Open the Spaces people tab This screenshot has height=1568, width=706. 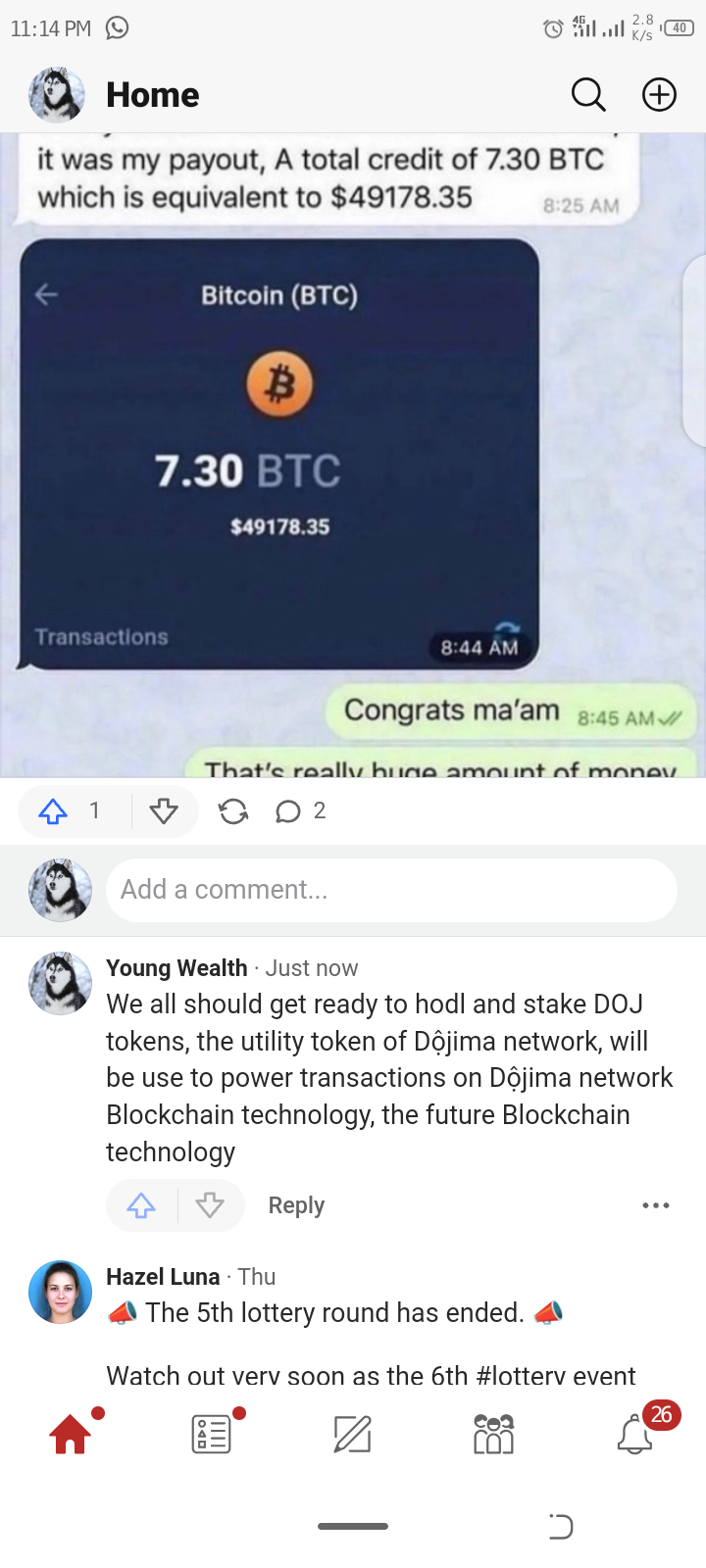pyautogui.click(x=493, y=1435)
